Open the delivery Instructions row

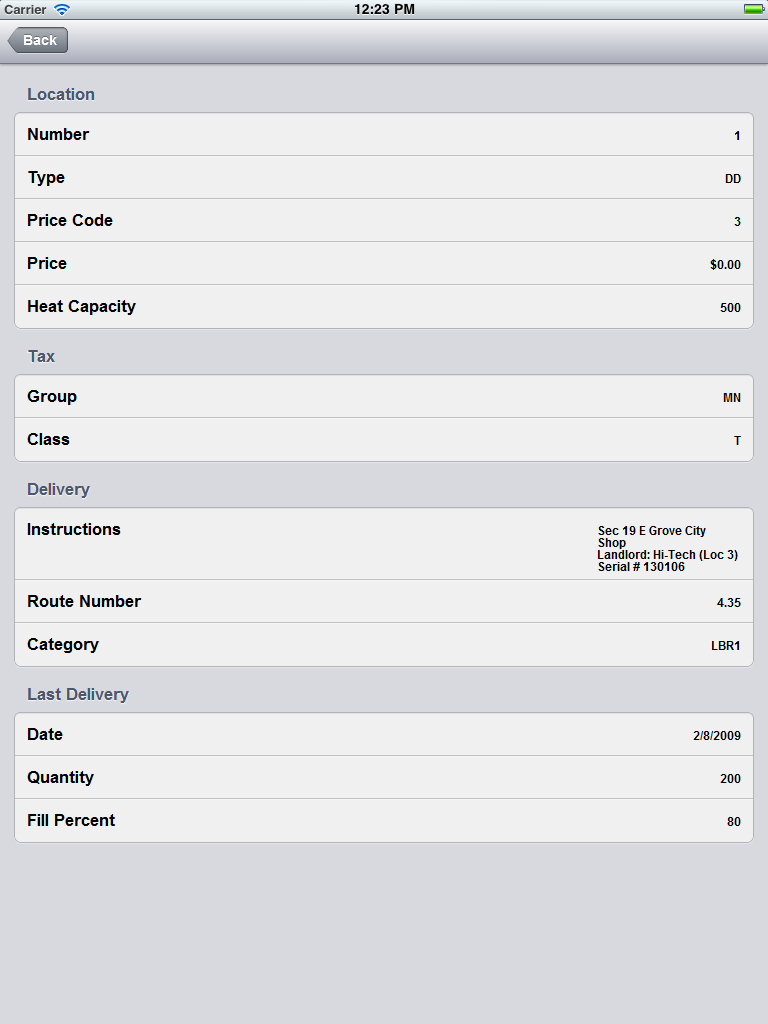384,544
